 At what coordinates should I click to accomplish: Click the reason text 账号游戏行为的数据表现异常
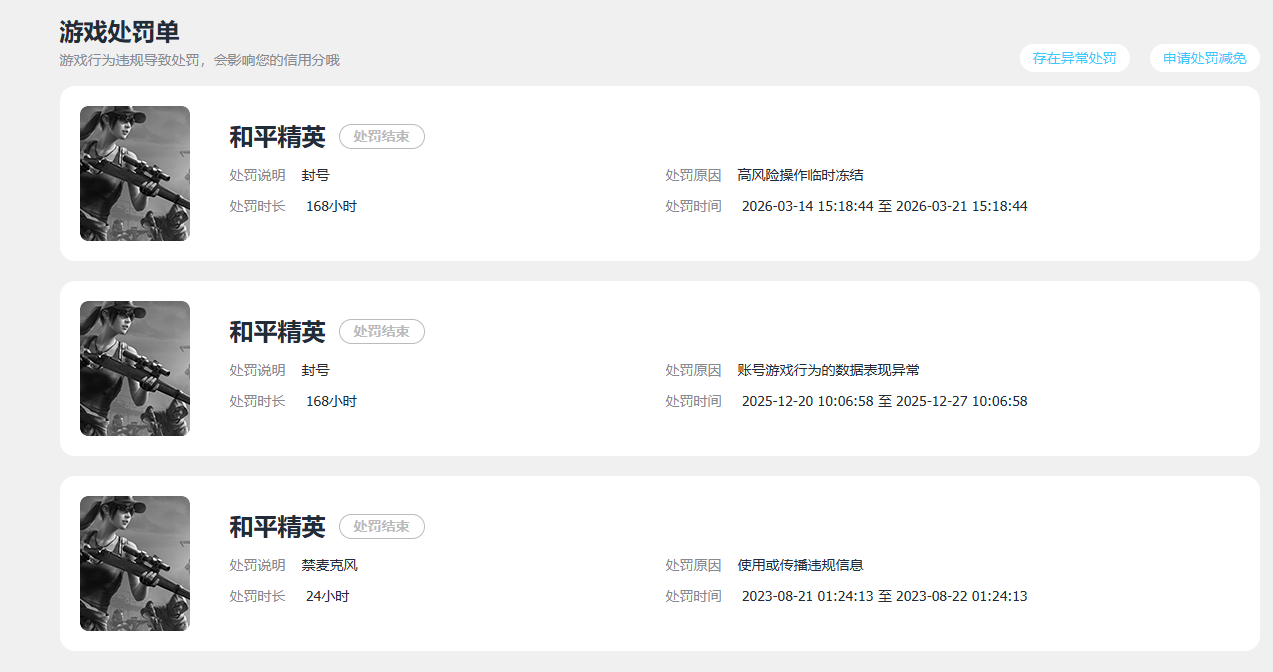tap(828, 370)
